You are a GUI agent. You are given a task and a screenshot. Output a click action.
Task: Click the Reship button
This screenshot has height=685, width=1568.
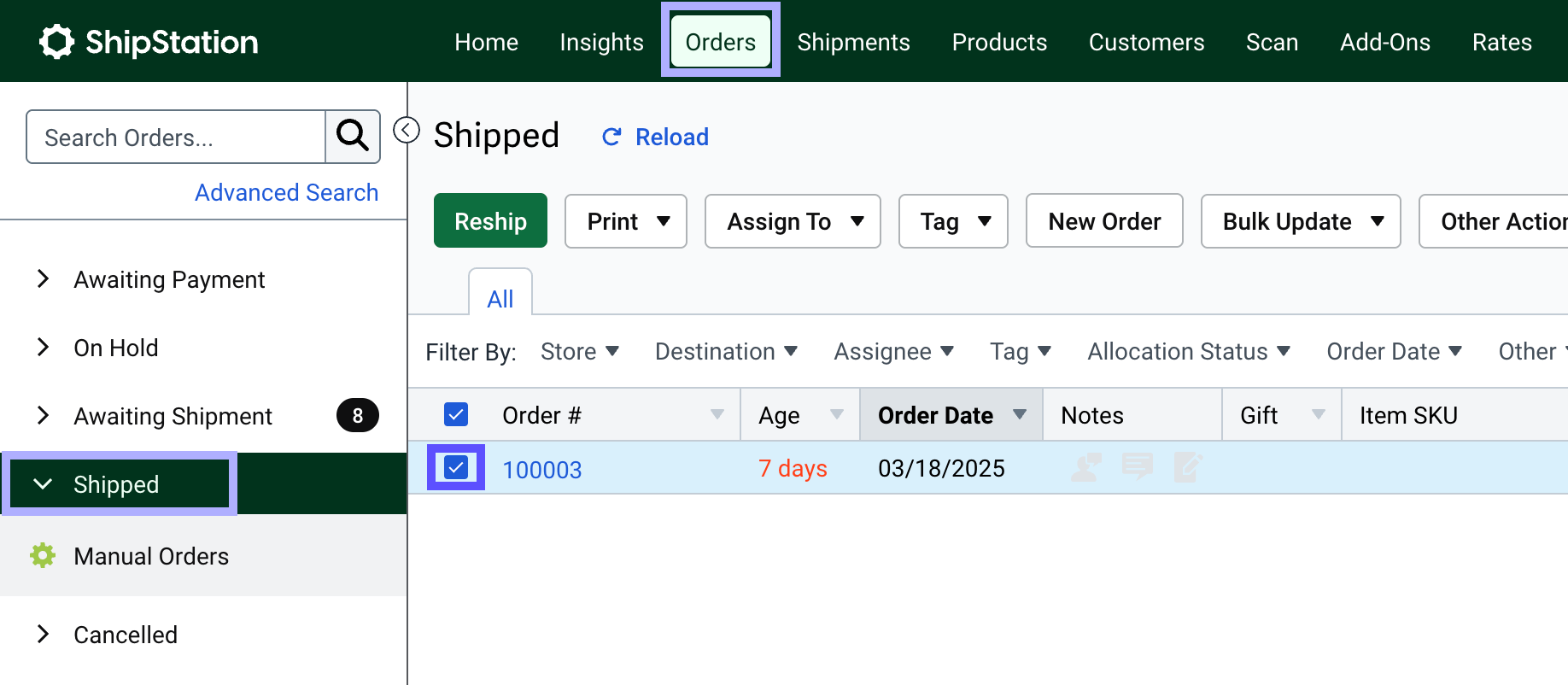[x=490, y=221]
